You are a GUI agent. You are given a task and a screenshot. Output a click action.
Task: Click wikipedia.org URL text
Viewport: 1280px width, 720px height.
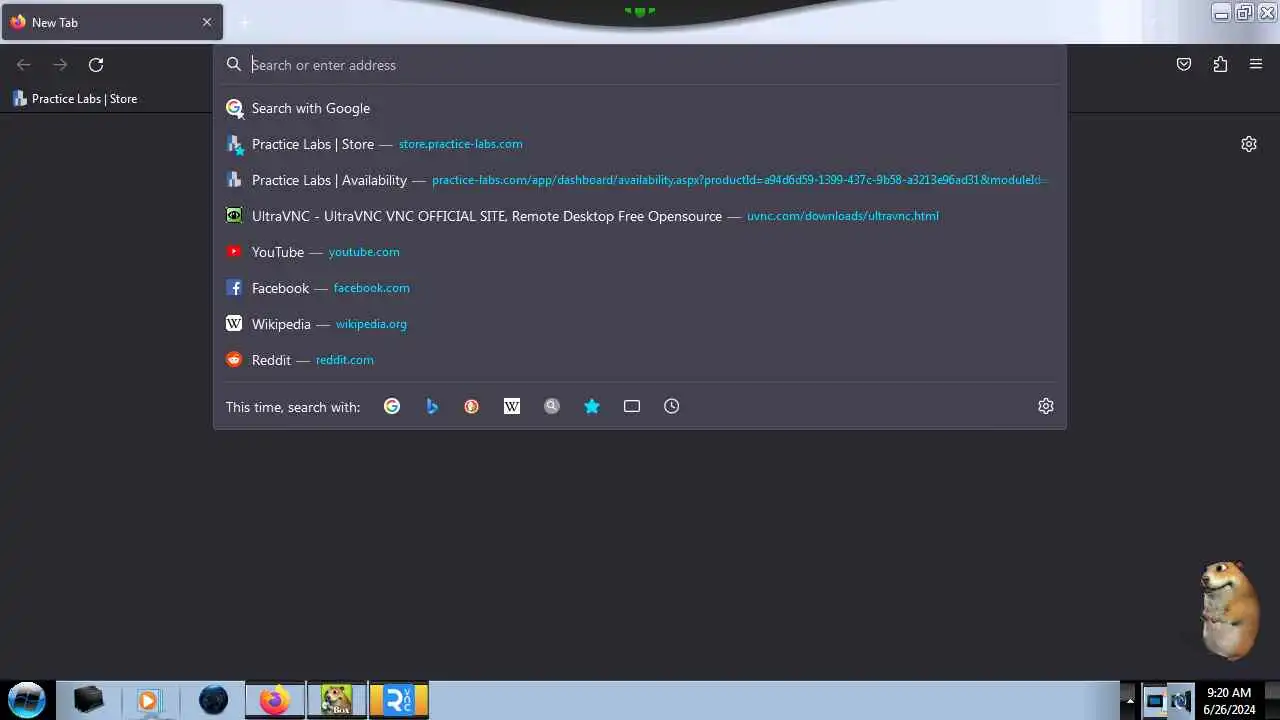[371, 324]
